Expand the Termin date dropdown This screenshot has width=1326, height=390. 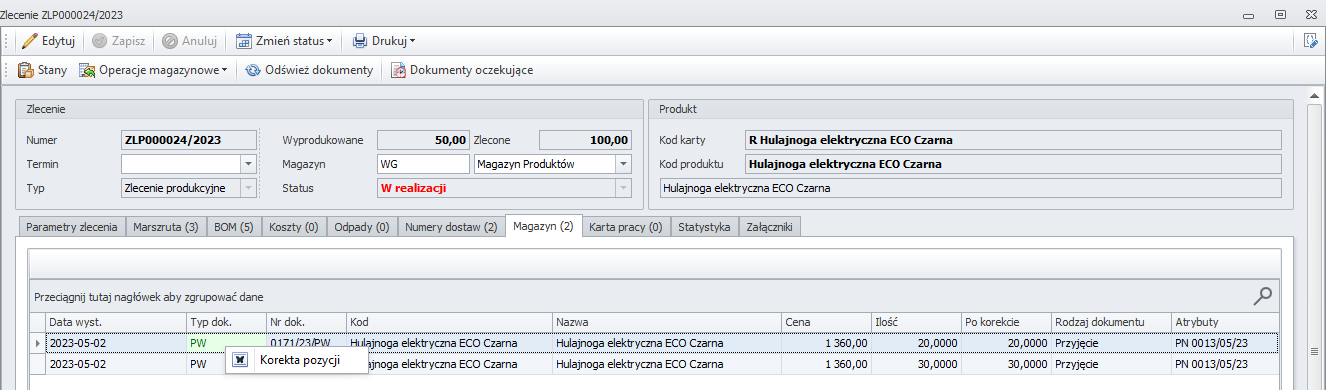pyautogui.click(x=248, y=163)
